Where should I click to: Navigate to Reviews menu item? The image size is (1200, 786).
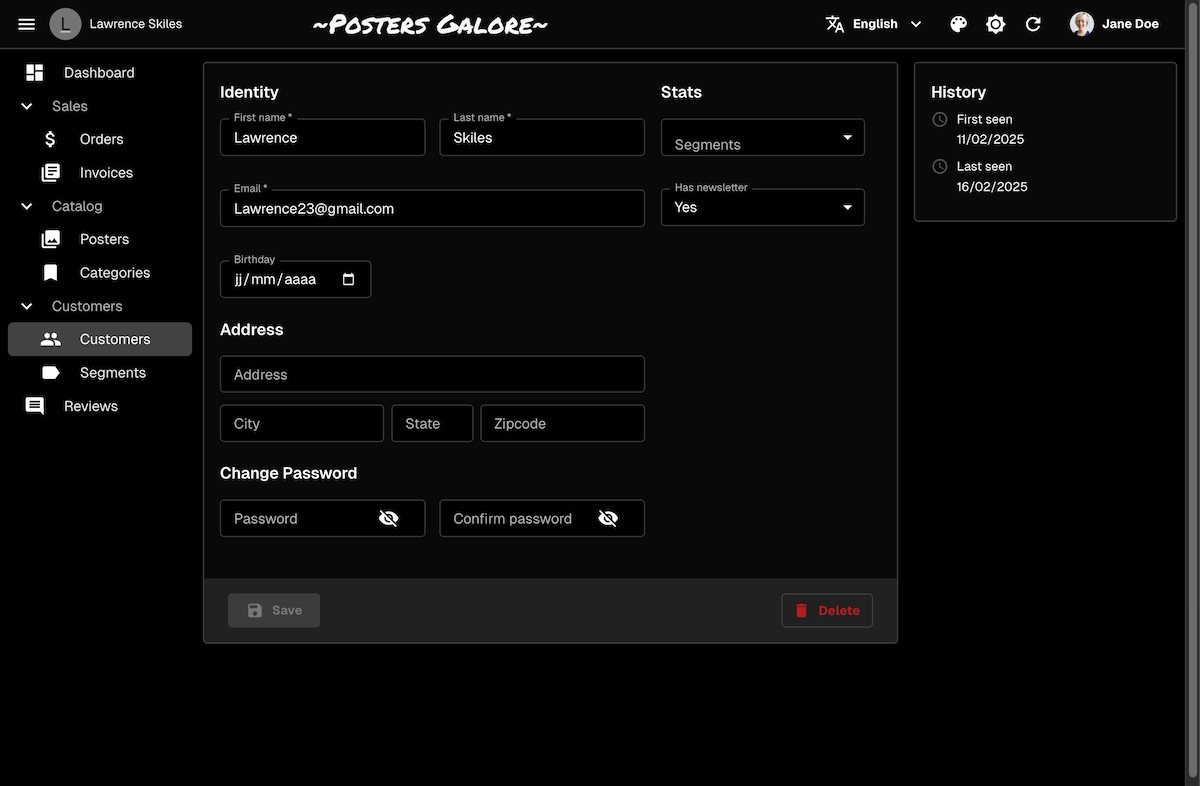(90, 406)
